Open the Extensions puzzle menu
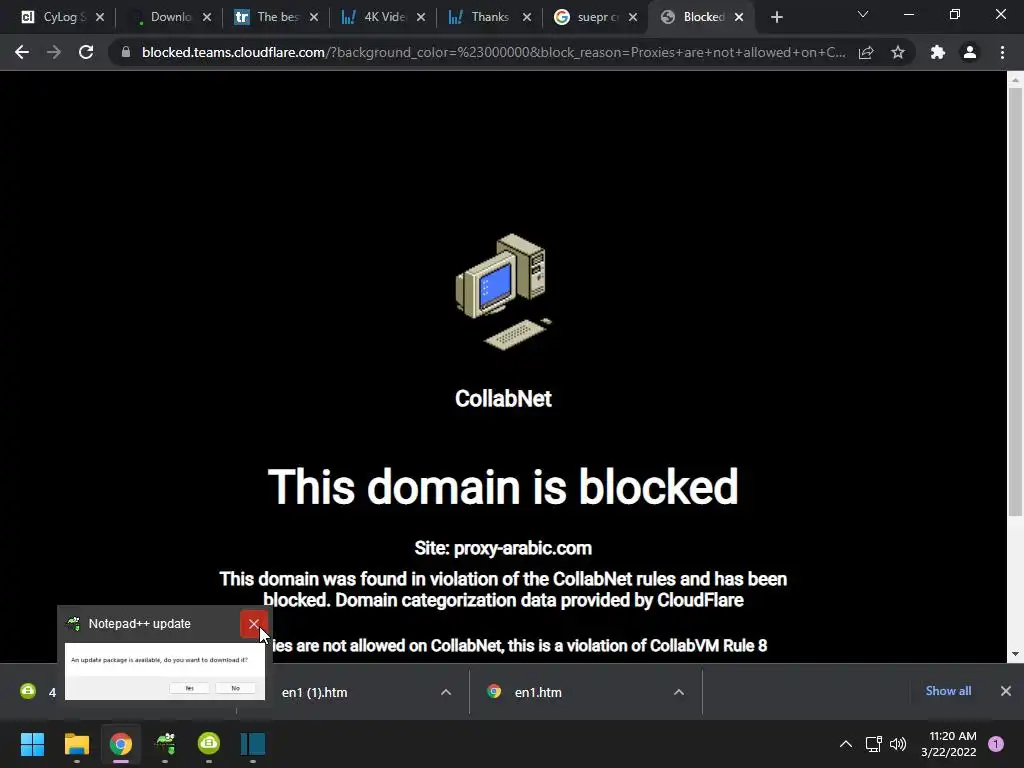1024x768 pixels. coord(938,52)
